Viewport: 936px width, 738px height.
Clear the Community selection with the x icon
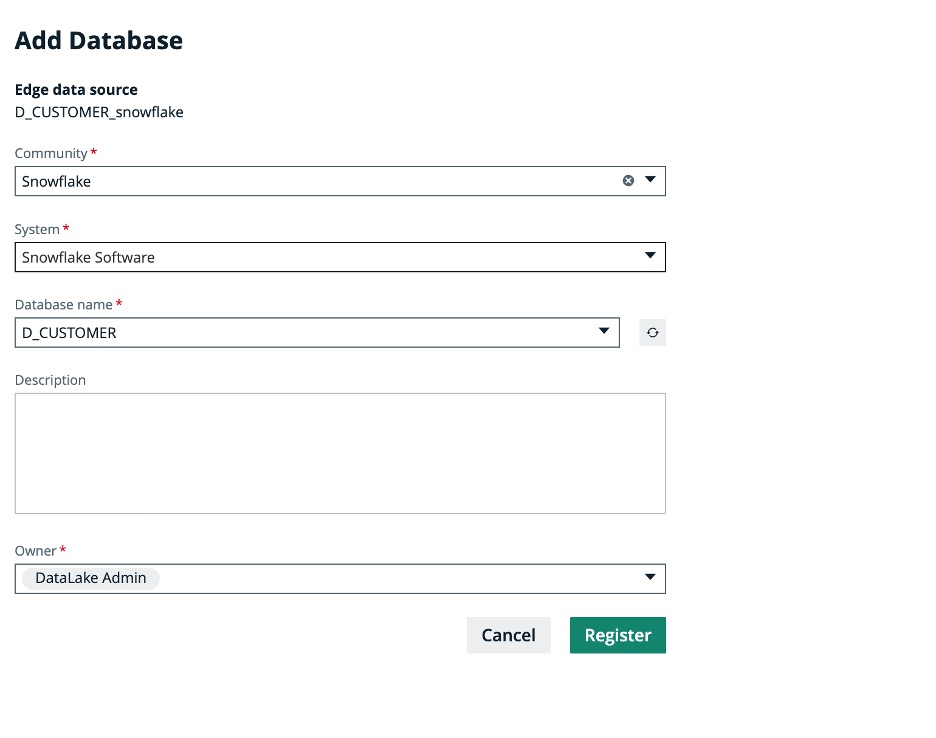click(628, 181)
